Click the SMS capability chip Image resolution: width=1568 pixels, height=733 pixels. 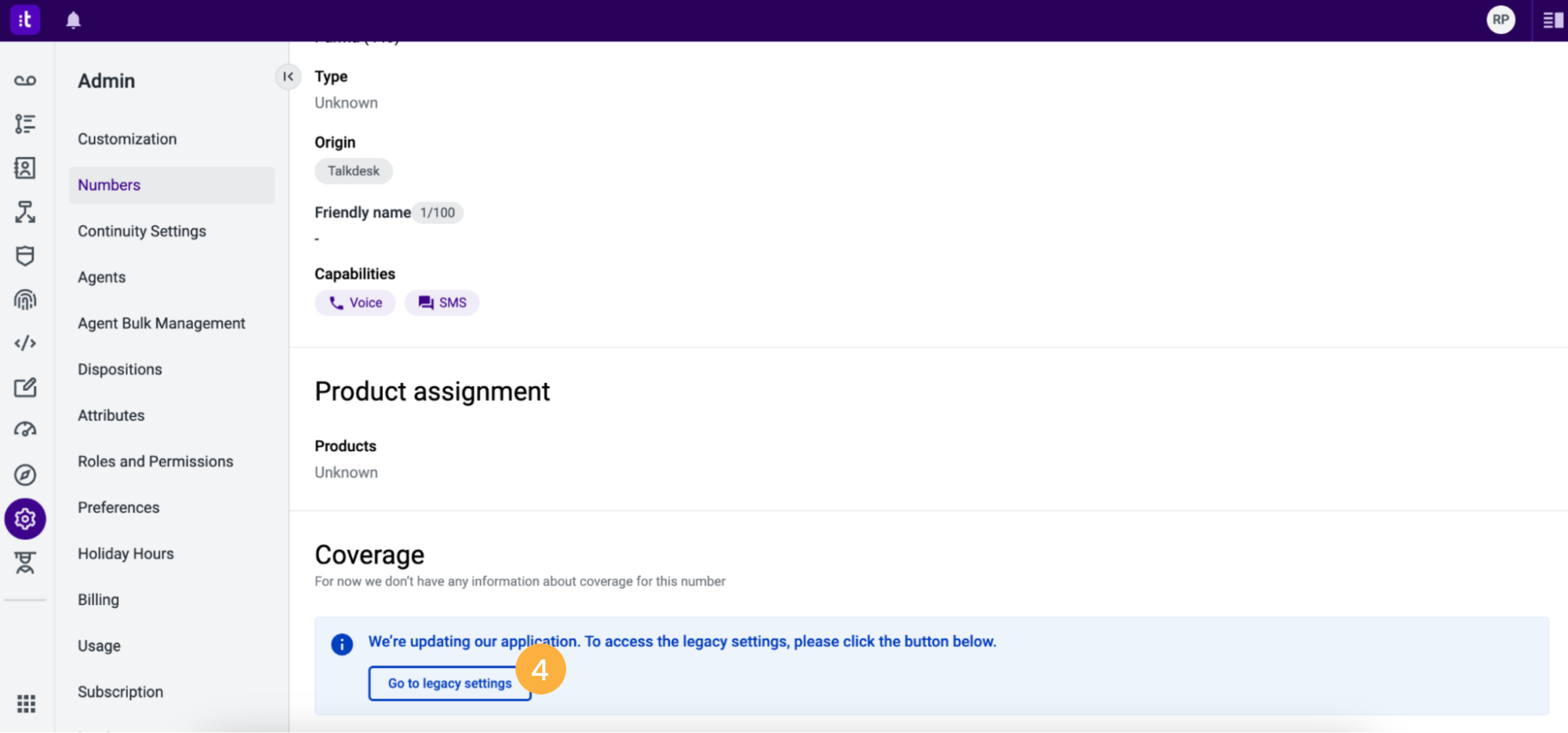442,303
